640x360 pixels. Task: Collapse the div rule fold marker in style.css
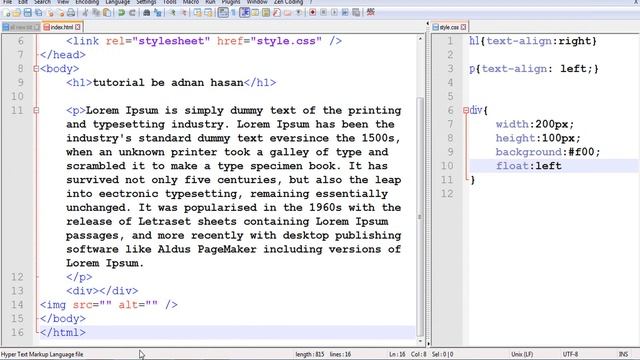coord(466,110)
